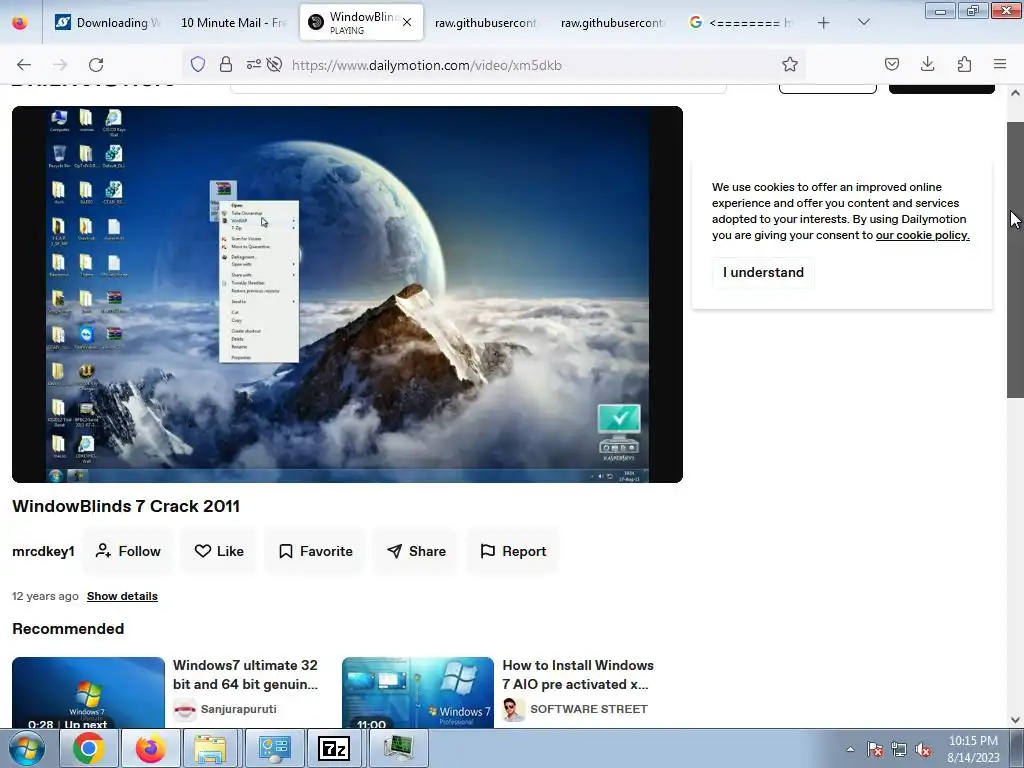Open the SOFTWARE STREET channel link
This screenshot has height=768, width=1024.
(x=588, y=709)
